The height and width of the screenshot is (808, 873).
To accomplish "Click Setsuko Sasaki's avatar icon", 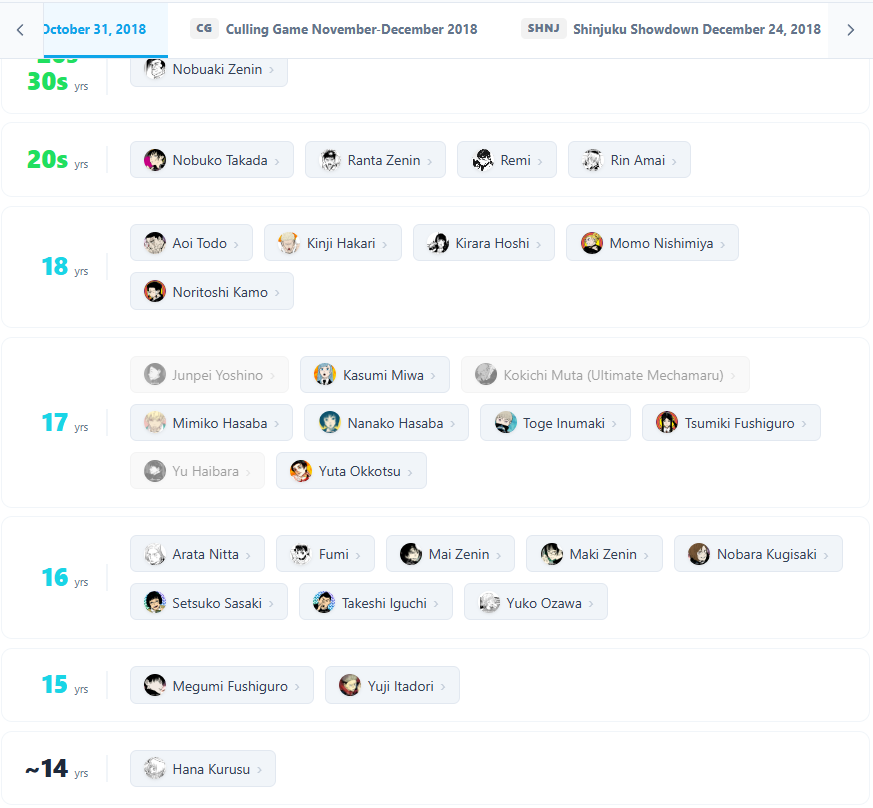I will pos(155,603).
